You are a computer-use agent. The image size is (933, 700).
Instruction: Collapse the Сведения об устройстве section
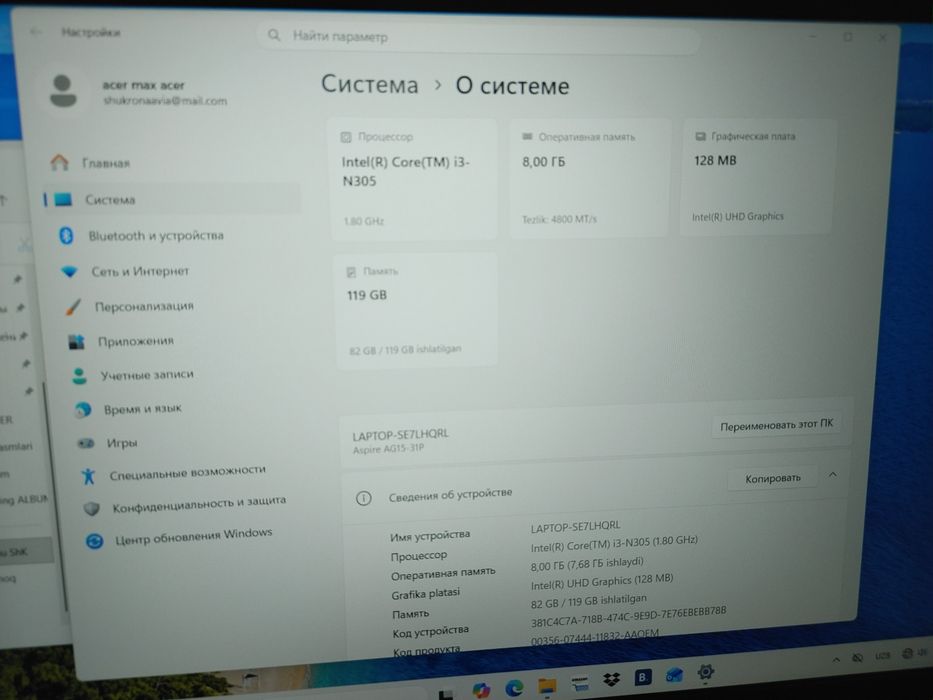tap(832, 474)
